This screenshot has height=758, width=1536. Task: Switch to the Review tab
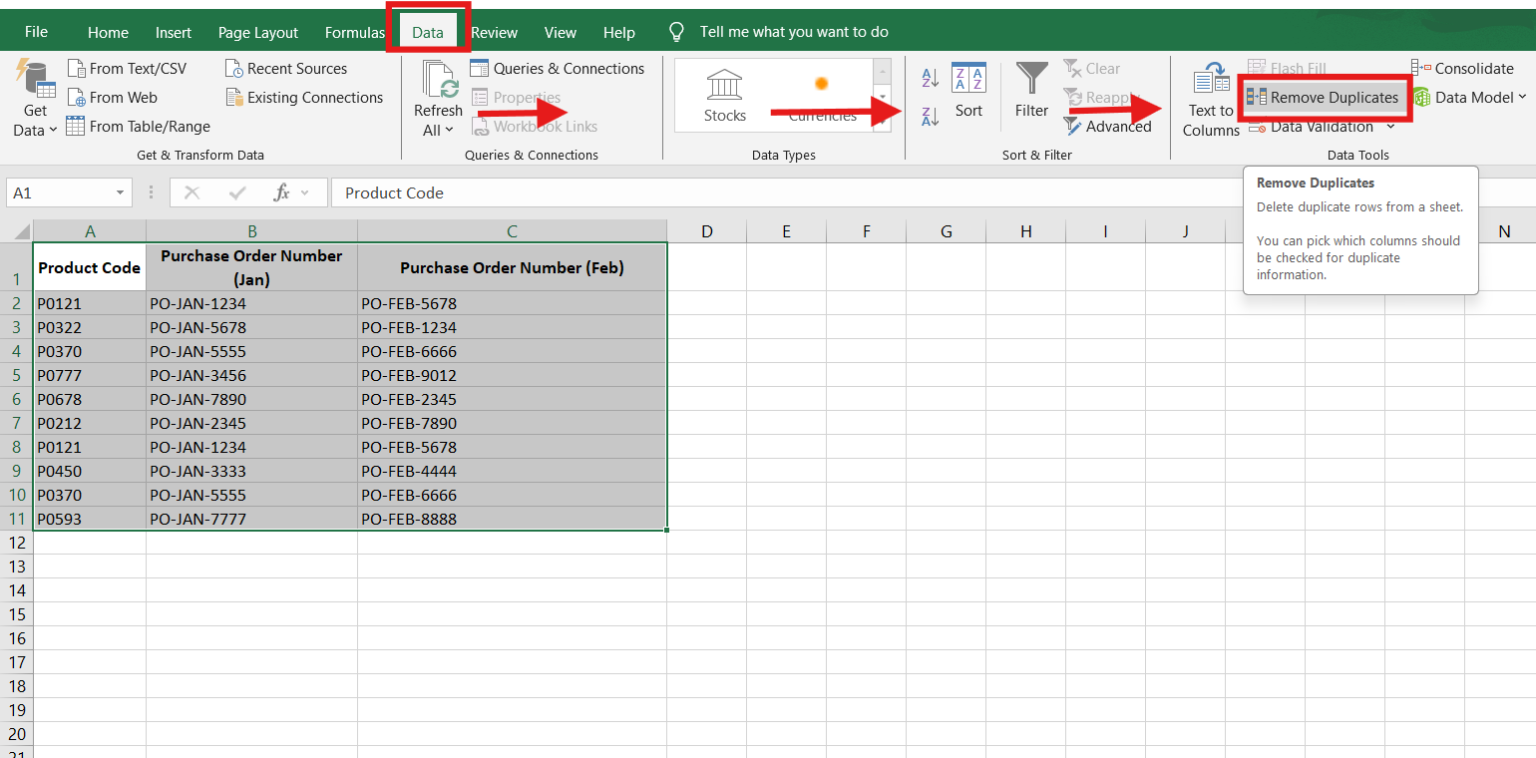tap(494, 31)
